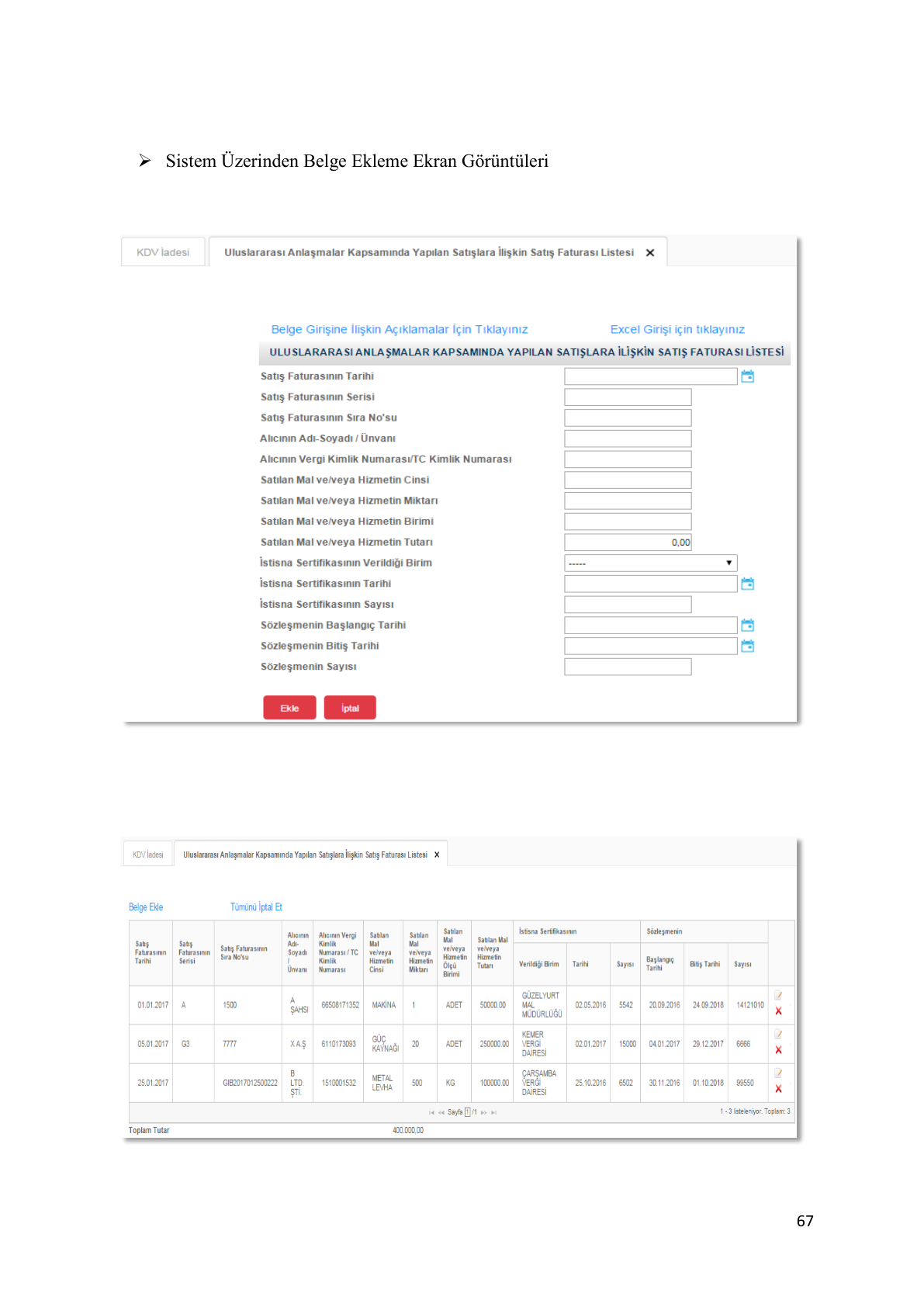Image resolution: width=924 pixels, height=1307 pixels.
Task: Delete the 01.01.2017 invoice row
Action: (778, 1011)
